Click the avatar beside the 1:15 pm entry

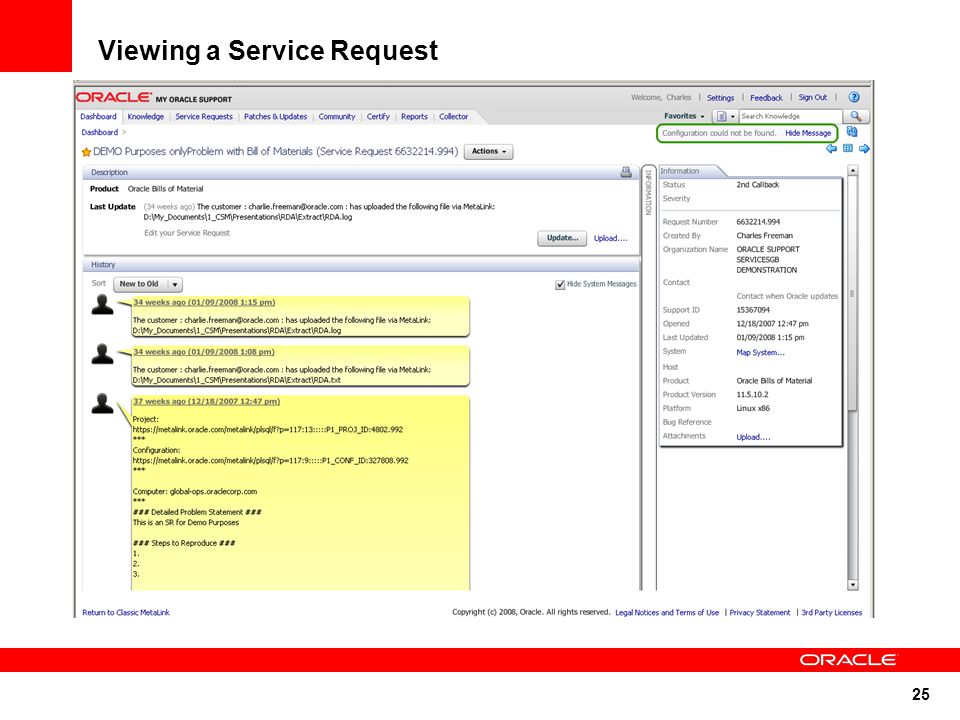click(x=102, y=304)
